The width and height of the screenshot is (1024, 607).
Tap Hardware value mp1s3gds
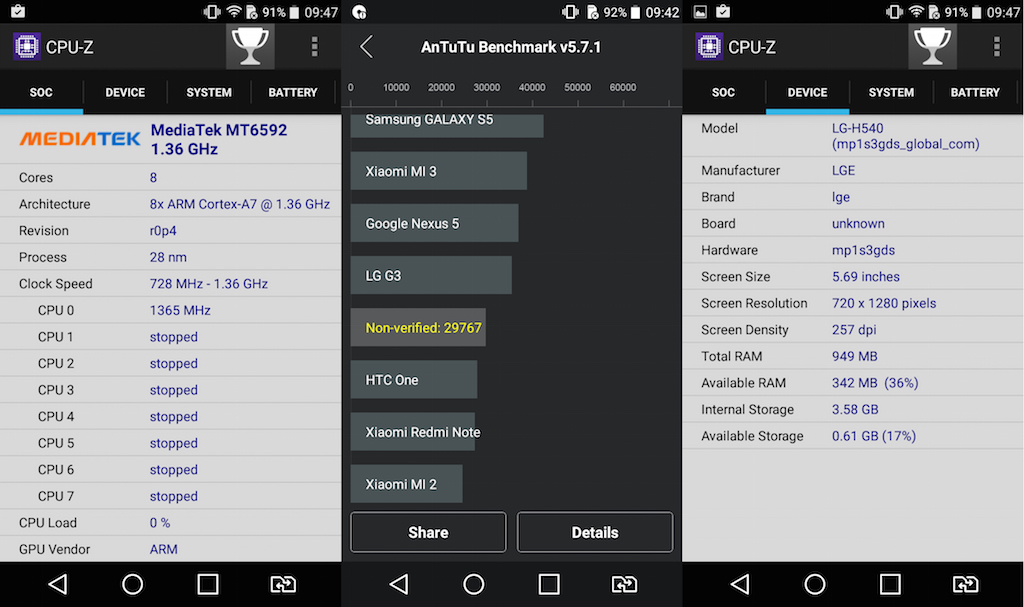tap(863, 250)
